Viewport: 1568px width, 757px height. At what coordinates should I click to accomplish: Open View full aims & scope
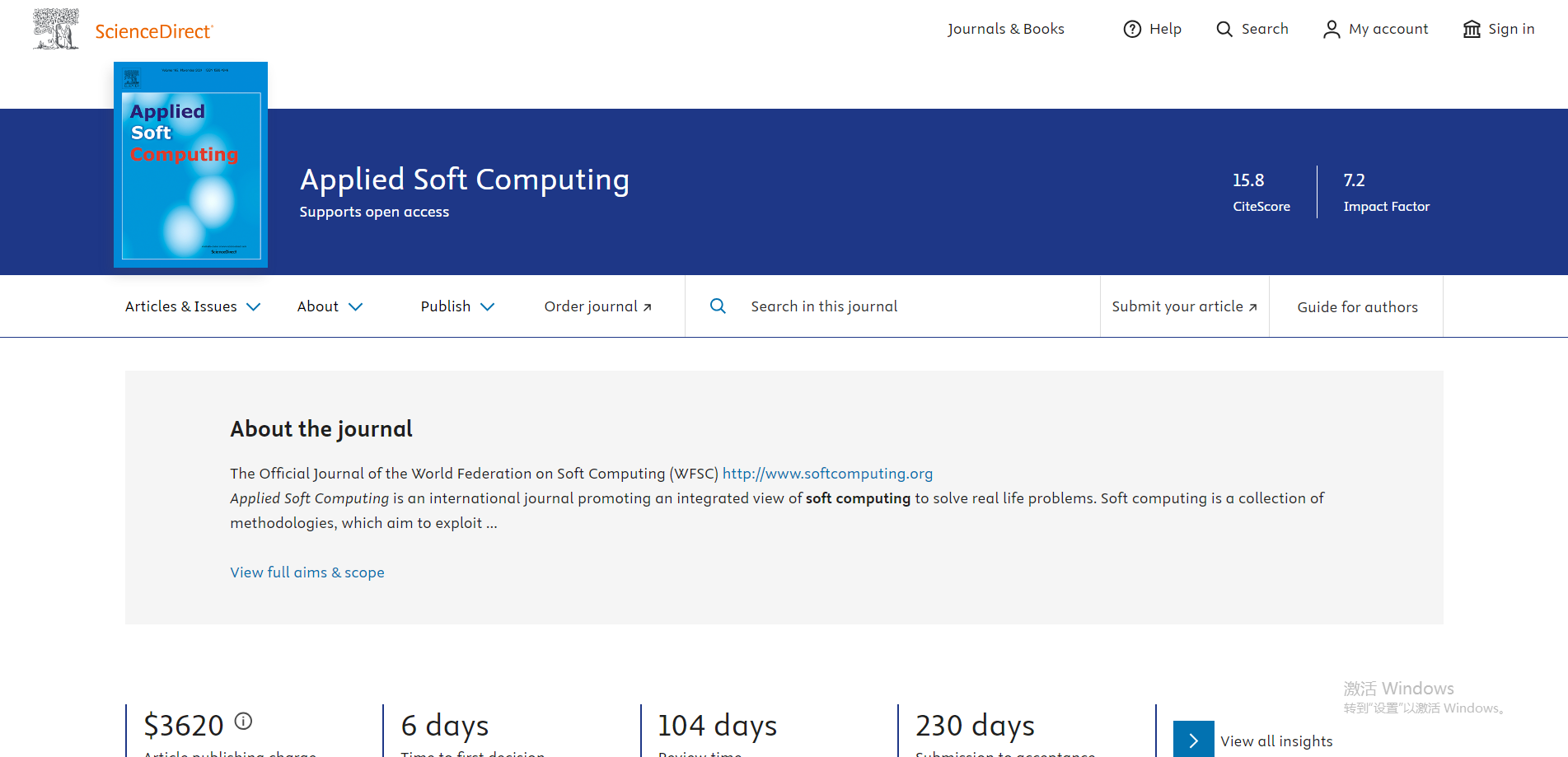(307, 572)
